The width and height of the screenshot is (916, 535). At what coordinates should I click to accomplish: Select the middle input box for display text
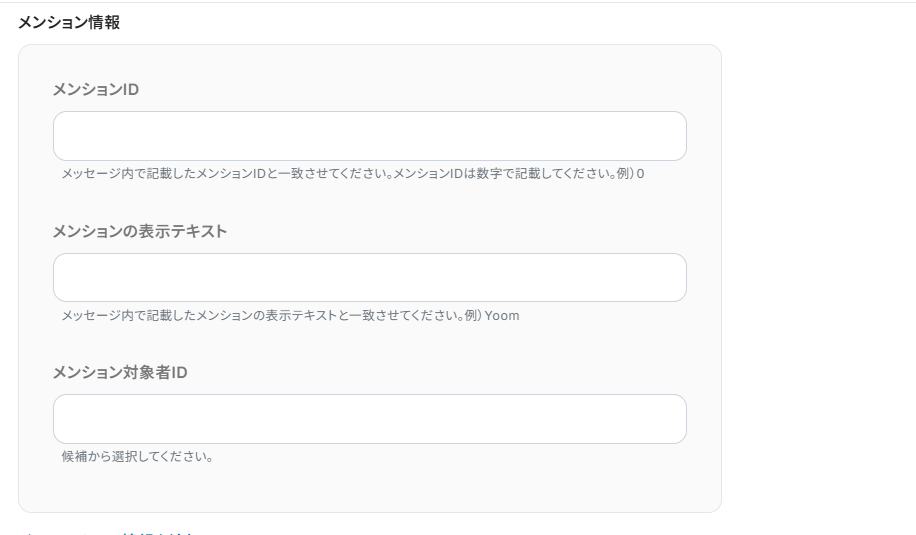pos(369,277)
